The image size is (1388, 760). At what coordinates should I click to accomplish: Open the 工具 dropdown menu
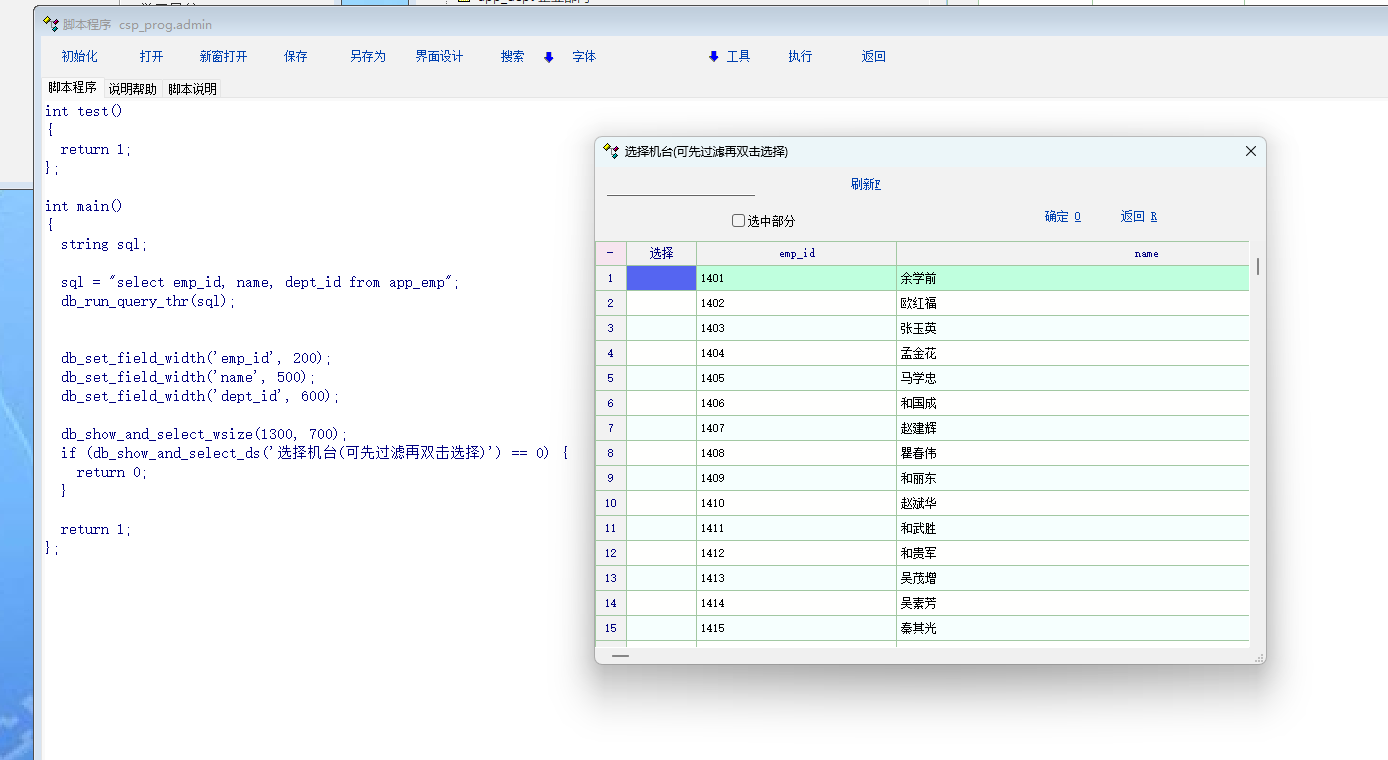tap(738, 57)
